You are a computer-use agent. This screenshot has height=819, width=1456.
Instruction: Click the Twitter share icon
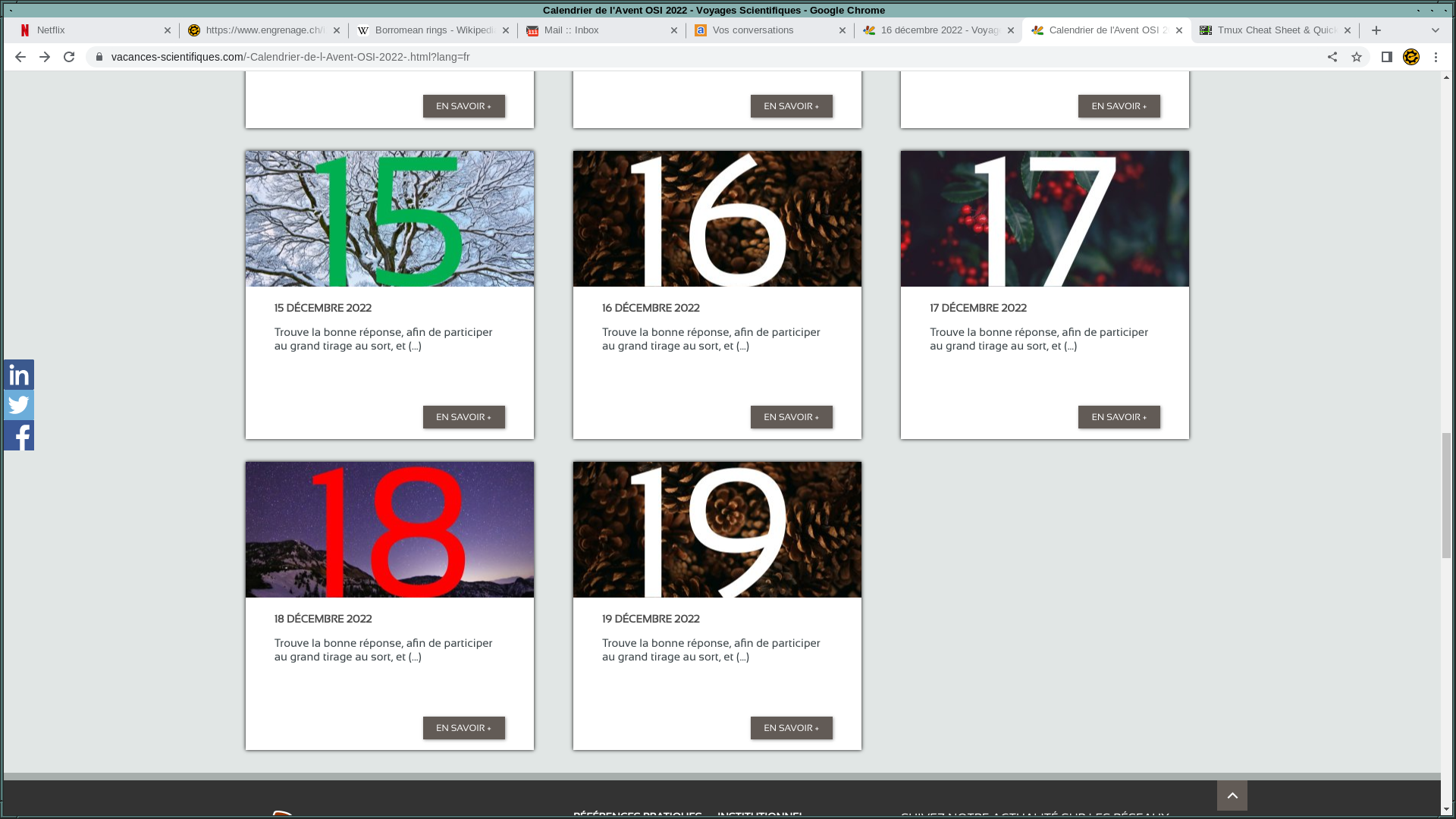click(18, 405)
